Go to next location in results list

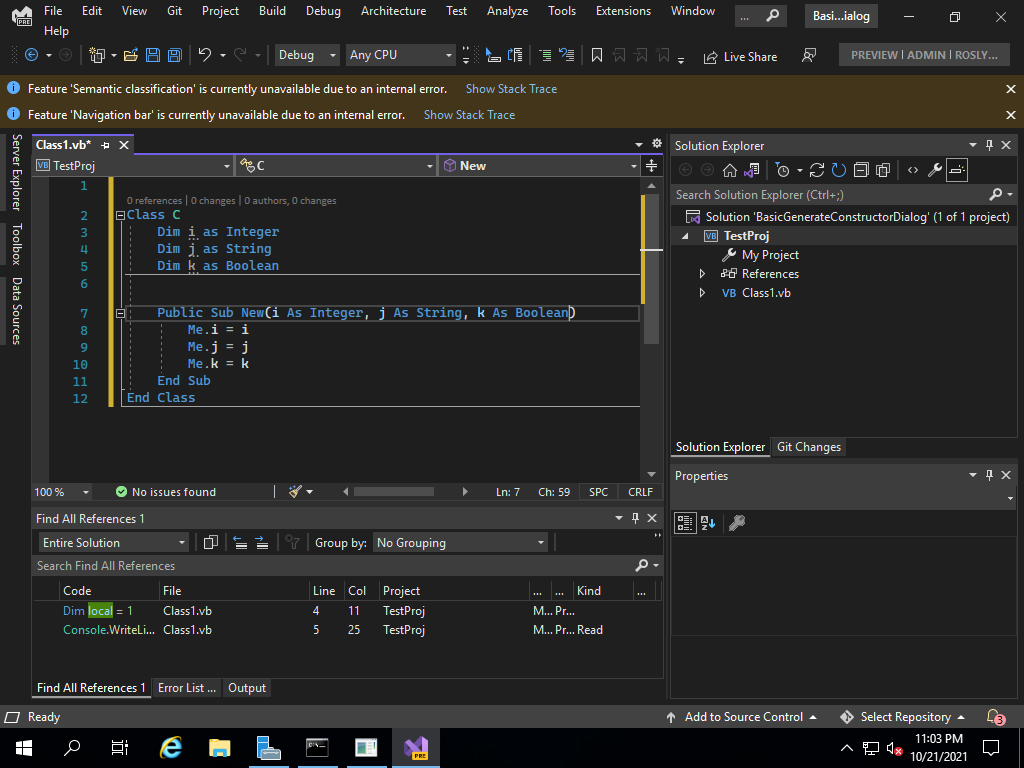pyautogui.click(x=262, y=543)
